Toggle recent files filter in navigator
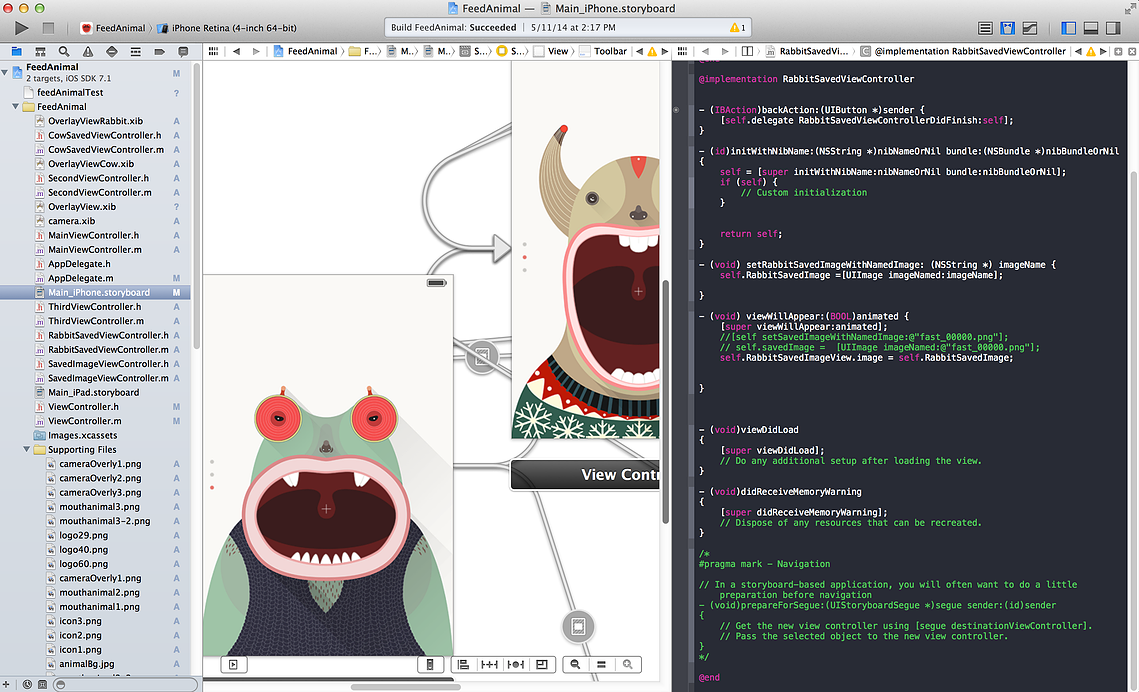The height and width of the screenshot is (692, 1139). click(27, 684)
